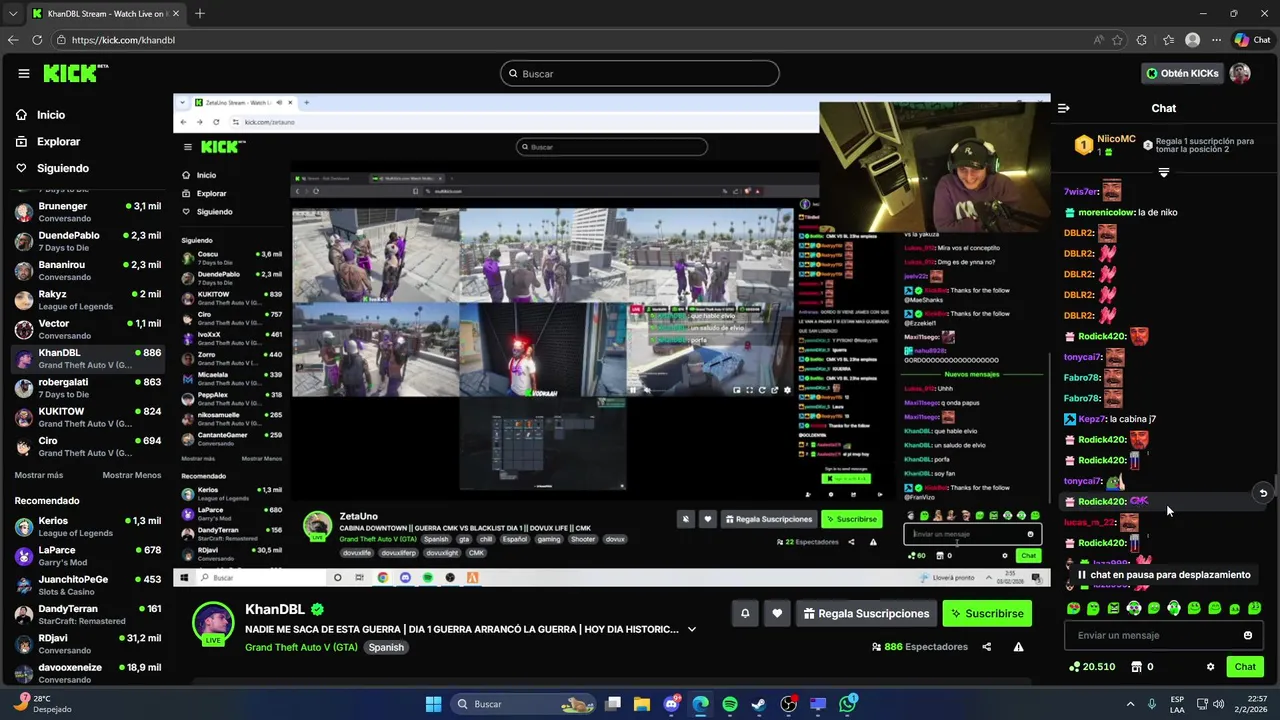Go back in the browser
The height and width of the screenshot is (720, 1280).
[13, 40]
